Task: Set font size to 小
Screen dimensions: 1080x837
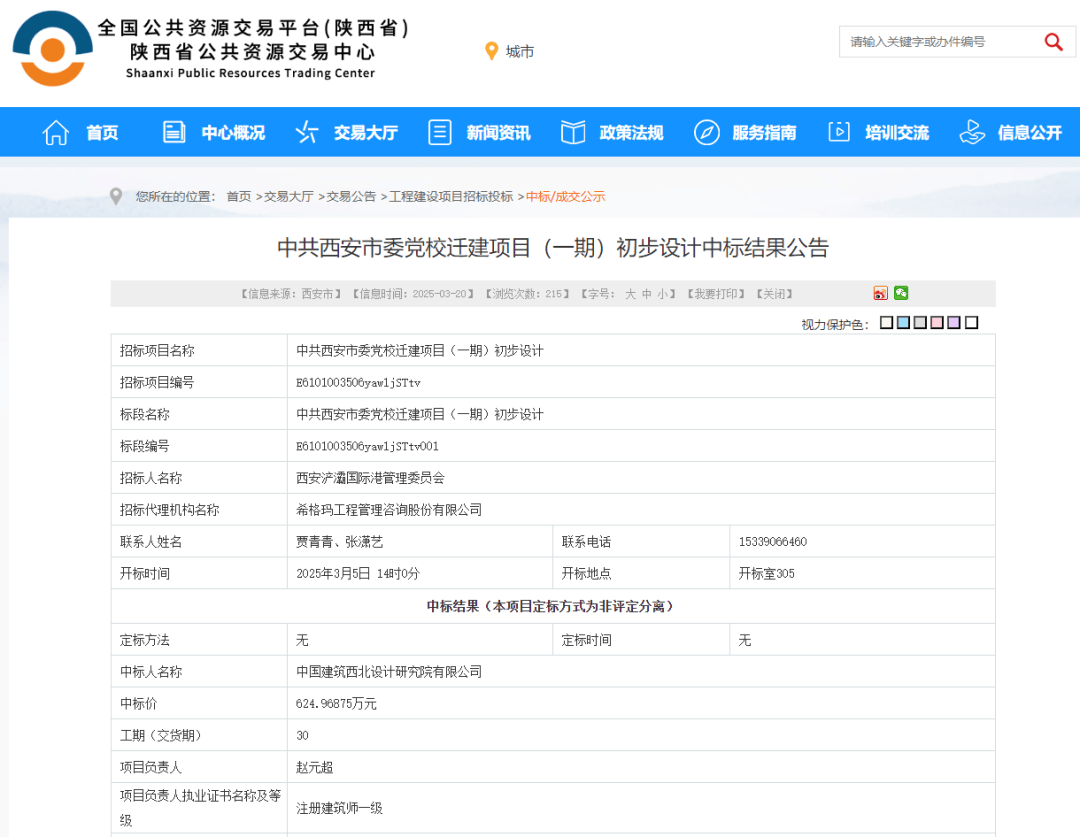Action: tap(663, 294)
